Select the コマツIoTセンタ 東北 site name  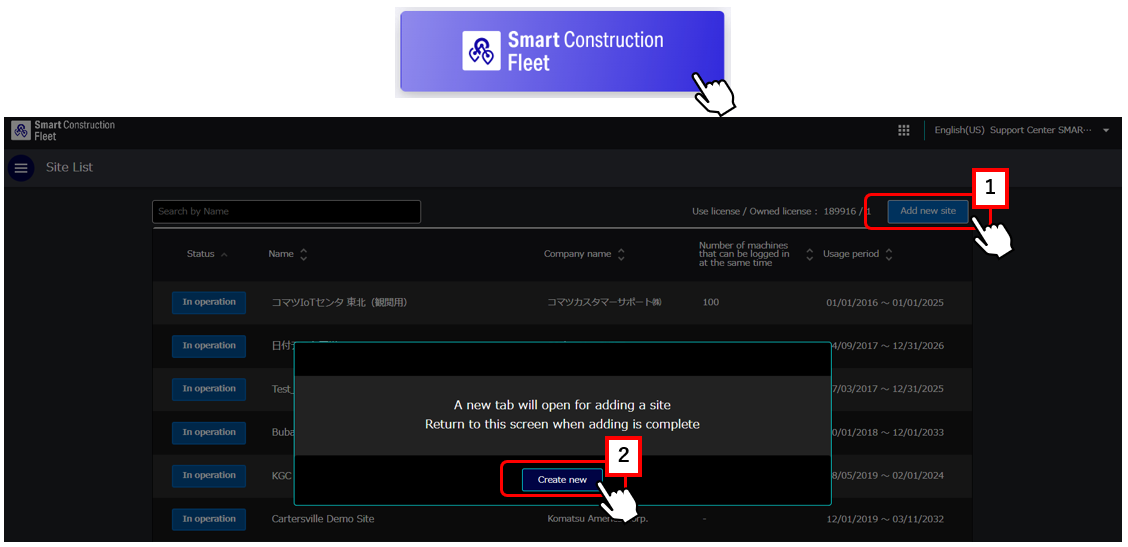[340, 302]
